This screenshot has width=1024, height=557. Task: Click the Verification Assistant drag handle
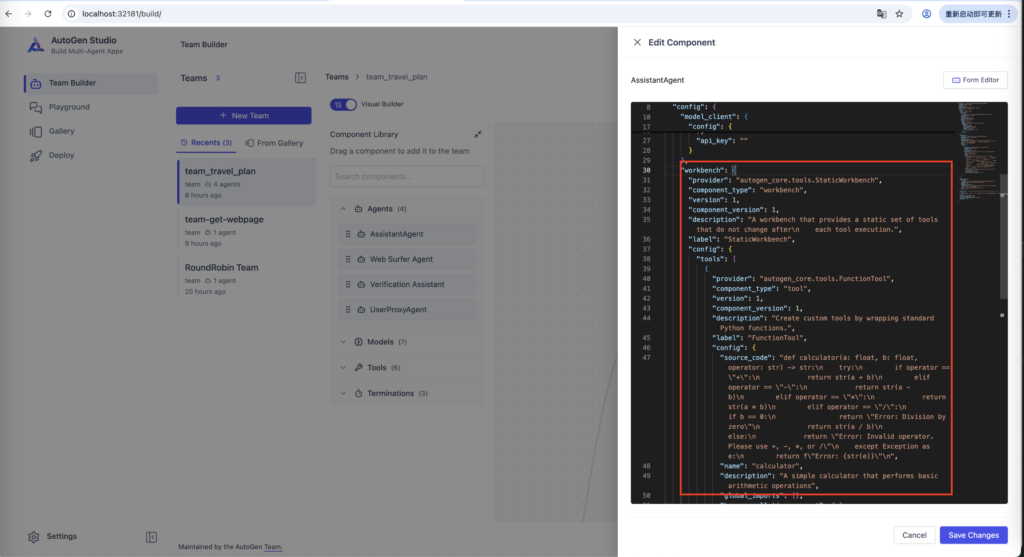pyautogui.click(x=348, y=285)
